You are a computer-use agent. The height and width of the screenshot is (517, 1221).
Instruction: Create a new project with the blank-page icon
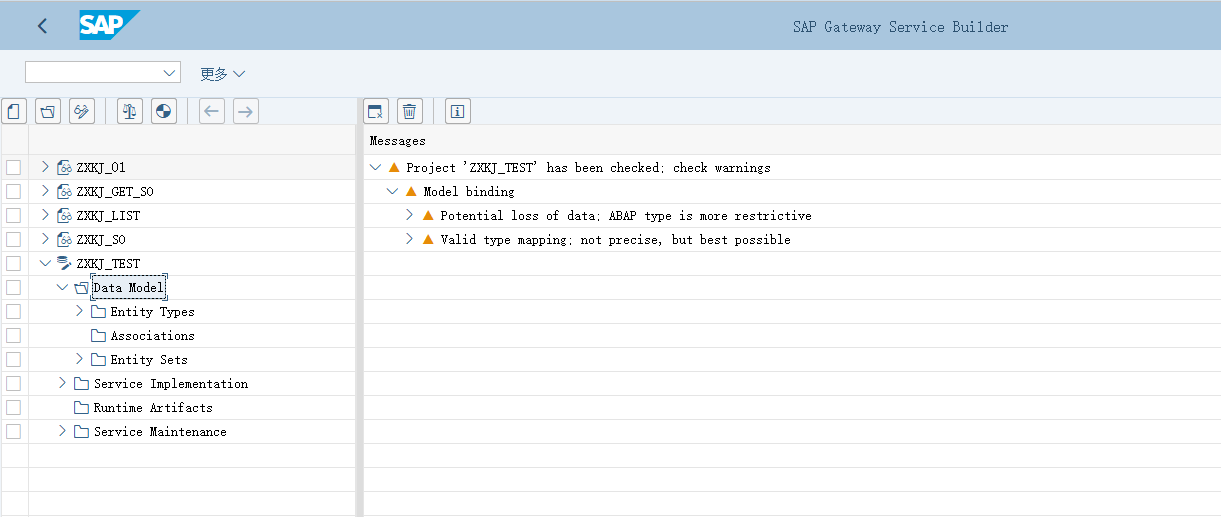14,111
